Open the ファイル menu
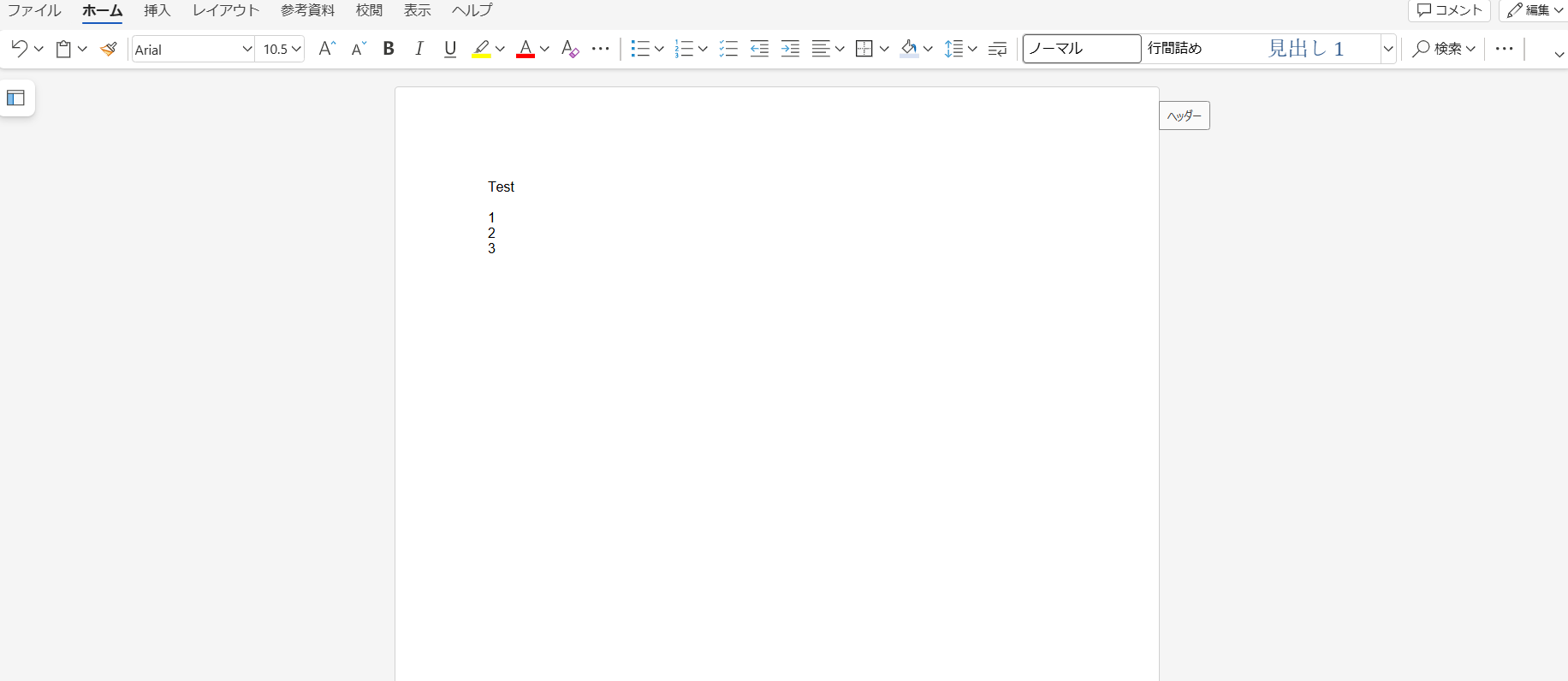Viewport: 1568px width, 681px height. (34, 10)
